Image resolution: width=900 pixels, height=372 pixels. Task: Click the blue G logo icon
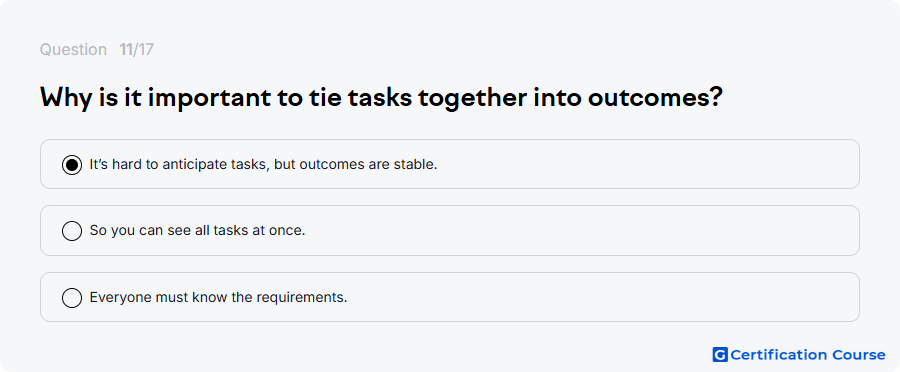tap(720, 355)
